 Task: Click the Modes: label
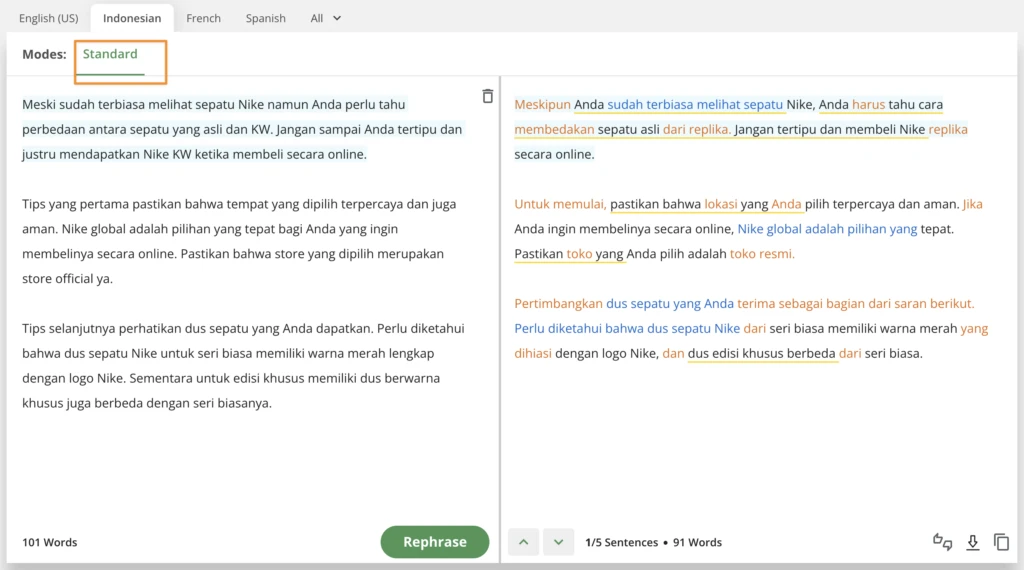(x=44, y=54)
